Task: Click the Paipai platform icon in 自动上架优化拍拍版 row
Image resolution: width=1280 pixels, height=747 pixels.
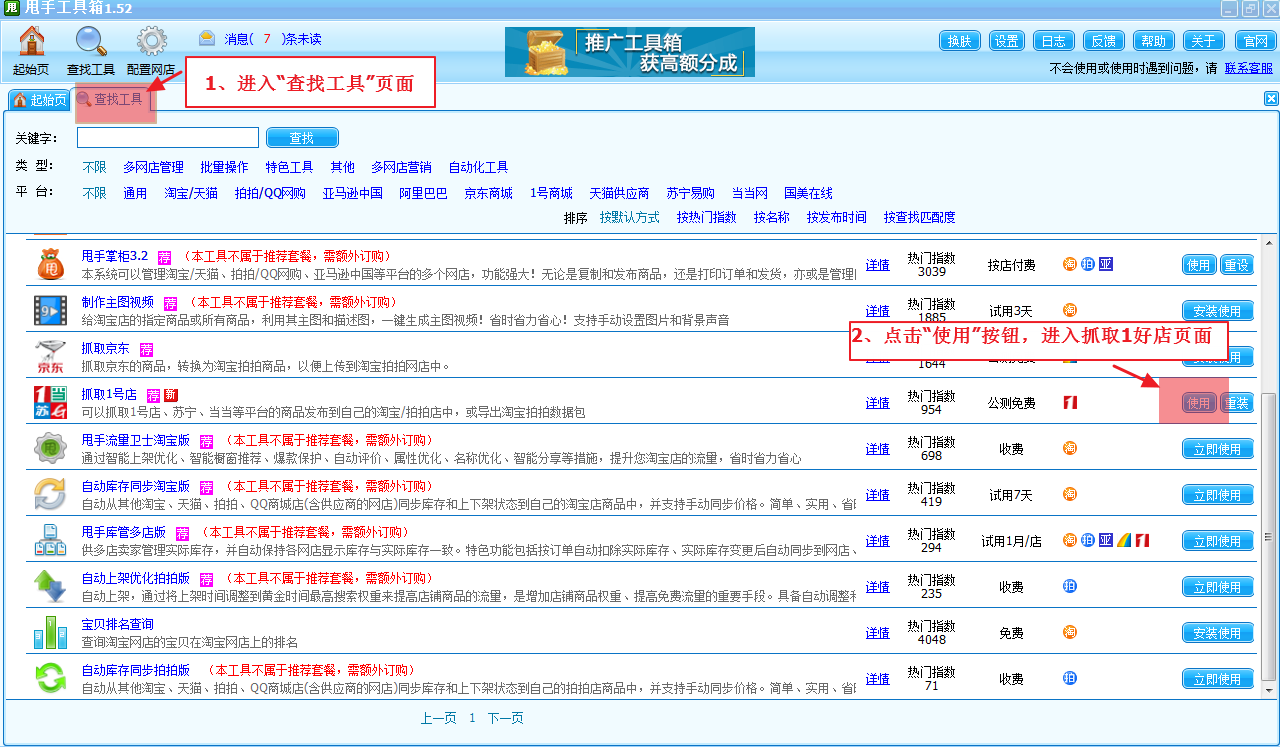Action: click(1069, 586)
